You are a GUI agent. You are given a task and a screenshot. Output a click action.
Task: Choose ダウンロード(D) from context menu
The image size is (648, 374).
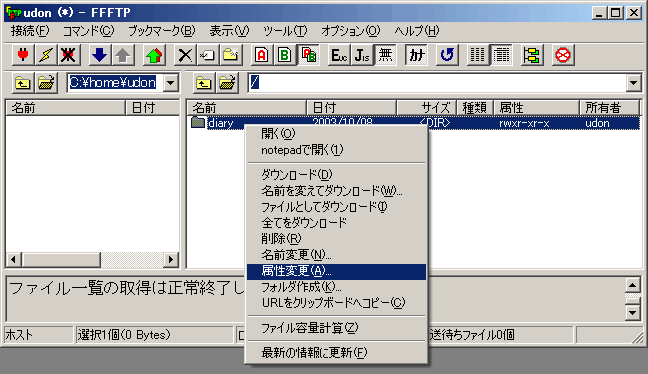pos(296,174)
